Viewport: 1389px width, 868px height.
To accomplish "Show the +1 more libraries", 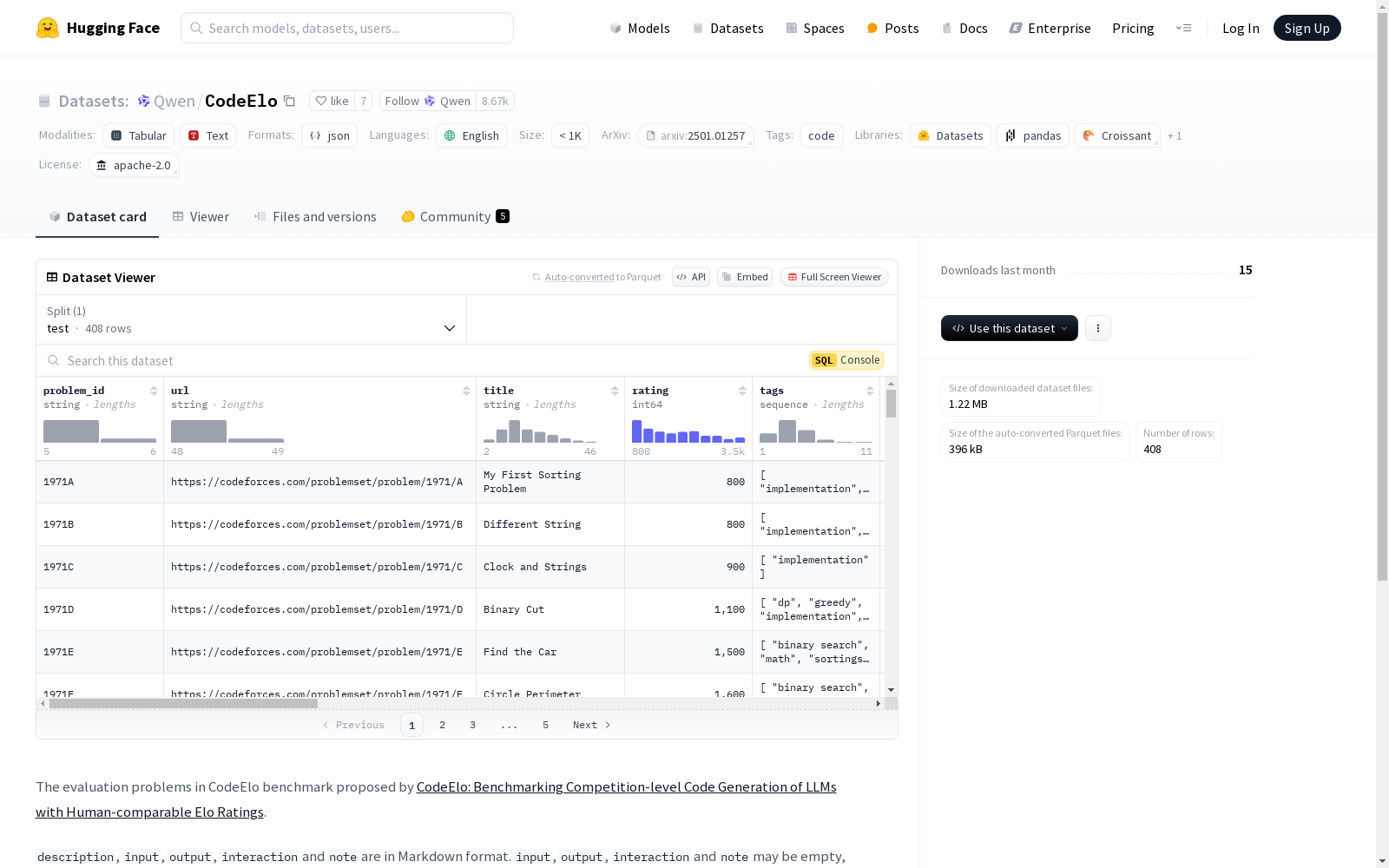I will (x=1175, y=135).
